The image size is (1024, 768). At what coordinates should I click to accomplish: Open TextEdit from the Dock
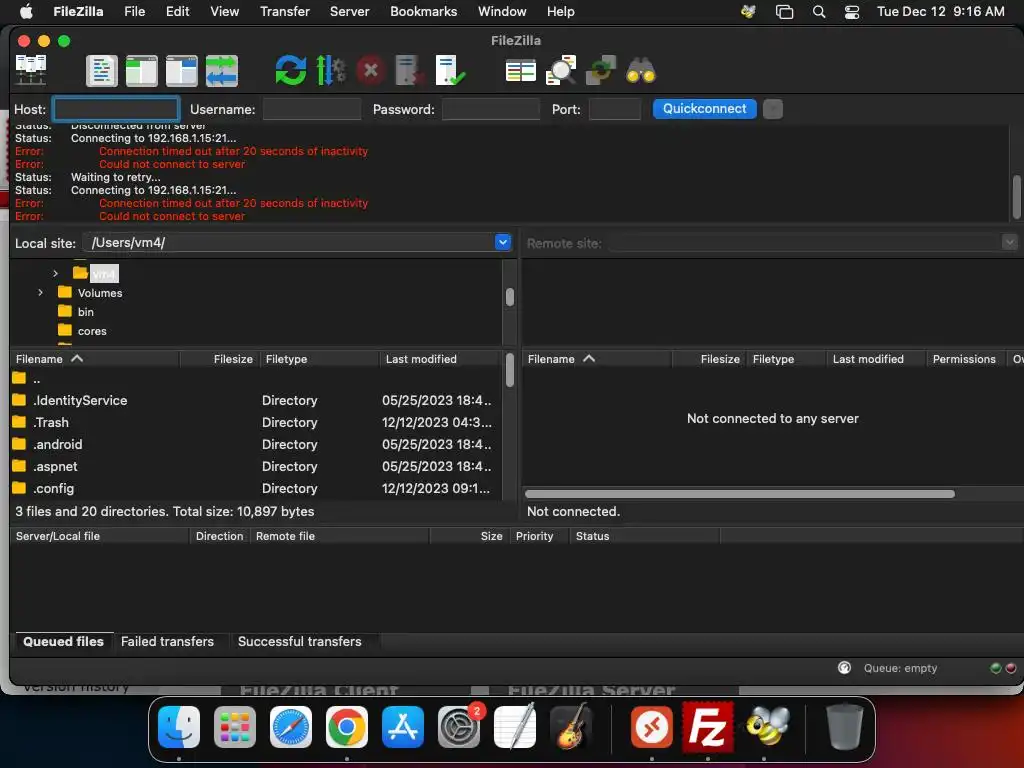pos(515,726)
